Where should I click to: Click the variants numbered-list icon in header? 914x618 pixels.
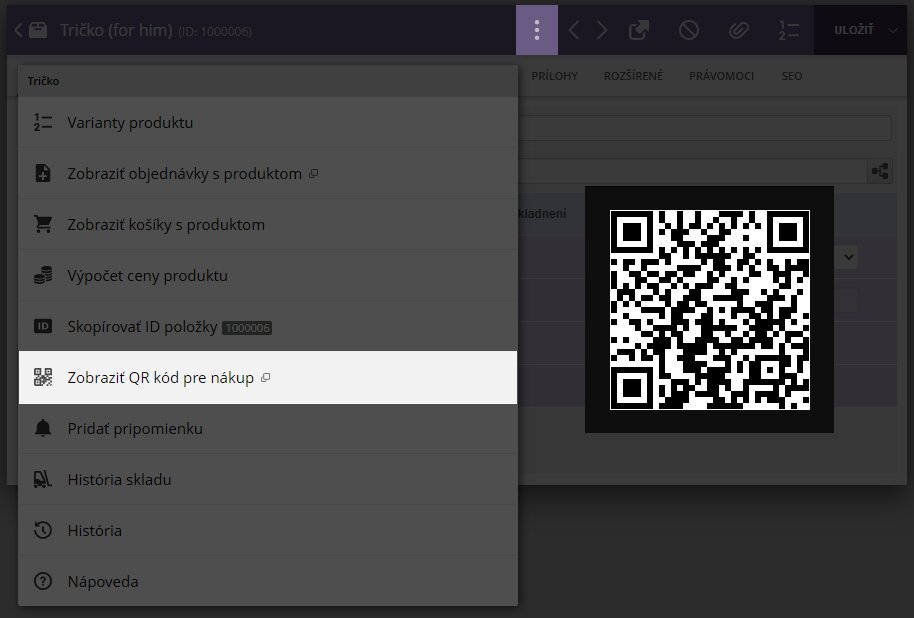788,30
